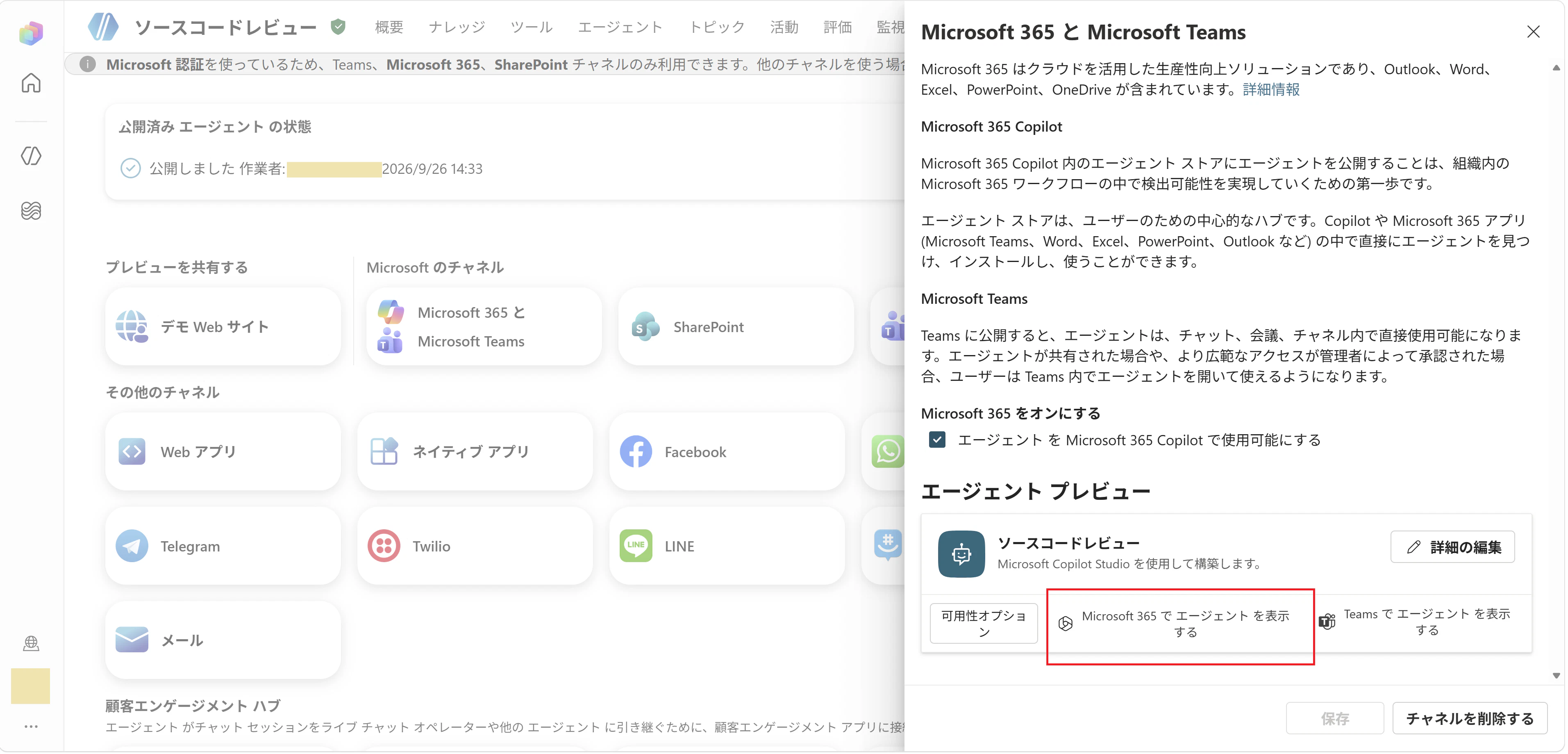The image size is (1568, 754).
Task: Switch to the エージェント tab
Action: pos(620,27)
